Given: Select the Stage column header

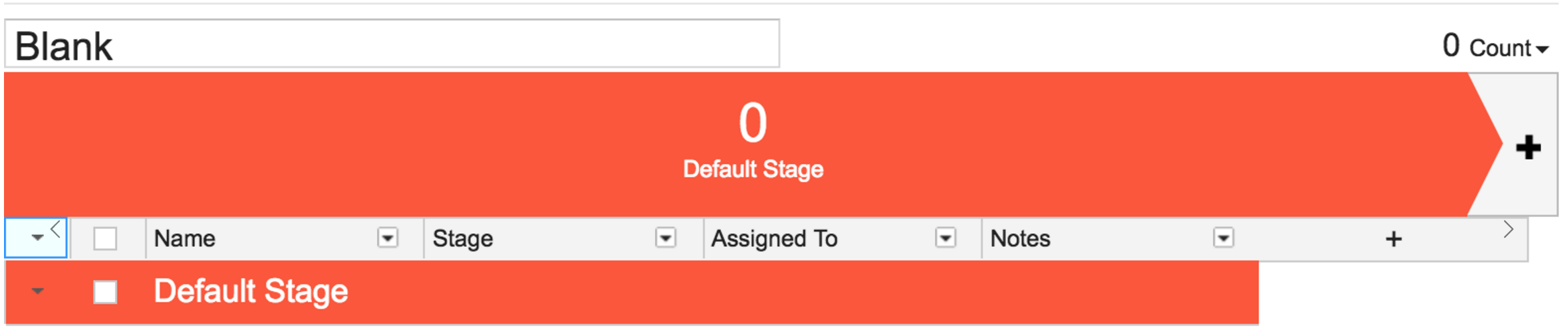Looking at the screenshot, I should pyautogui.click(x=463, y=238).
